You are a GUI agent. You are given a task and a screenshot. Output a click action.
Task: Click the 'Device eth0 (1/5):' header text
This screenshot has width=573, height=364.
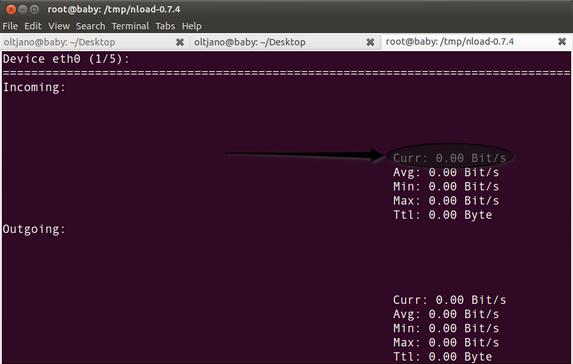[x=66, y=59]
